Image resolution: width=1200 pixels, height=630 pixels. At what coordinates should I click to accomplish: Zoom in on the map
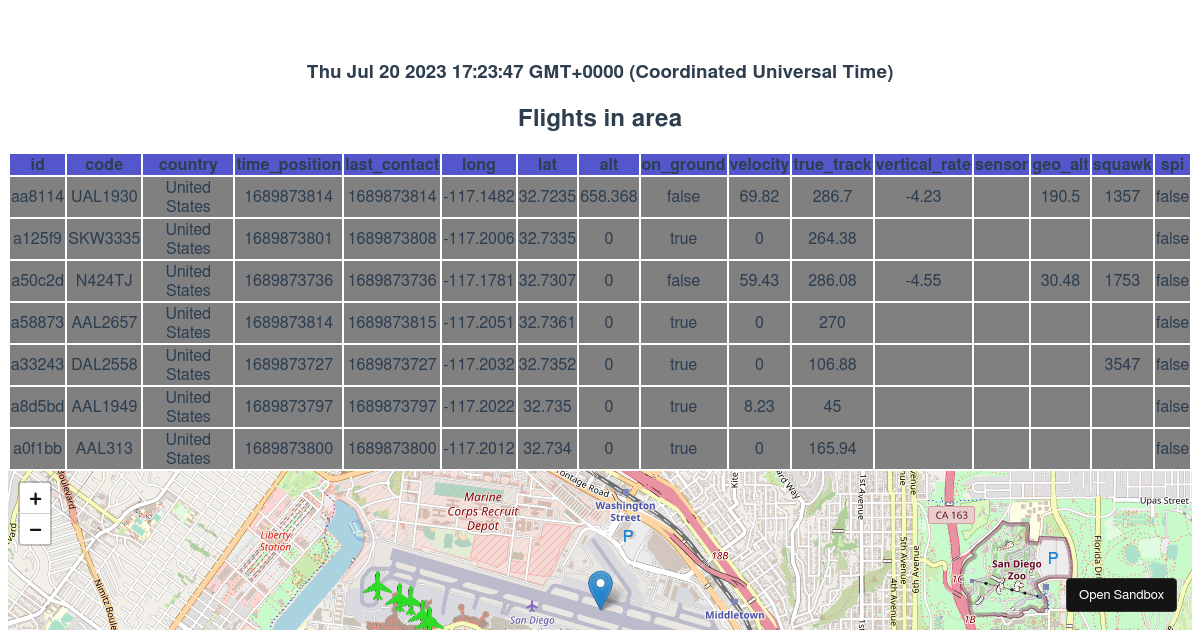coord(35,498)
